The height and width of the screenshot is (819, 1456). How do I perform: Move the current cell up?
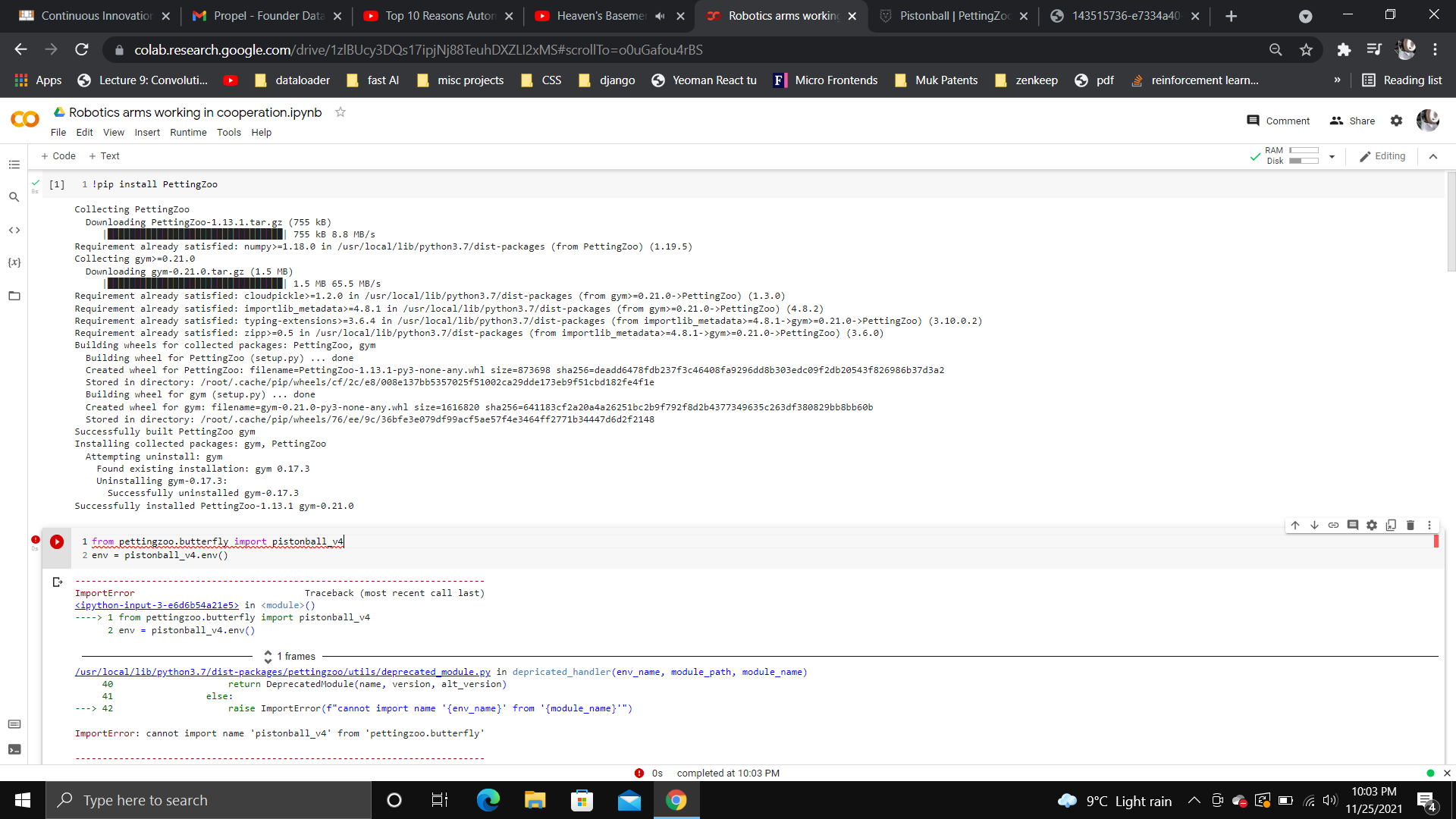(x=1295, y=525)
